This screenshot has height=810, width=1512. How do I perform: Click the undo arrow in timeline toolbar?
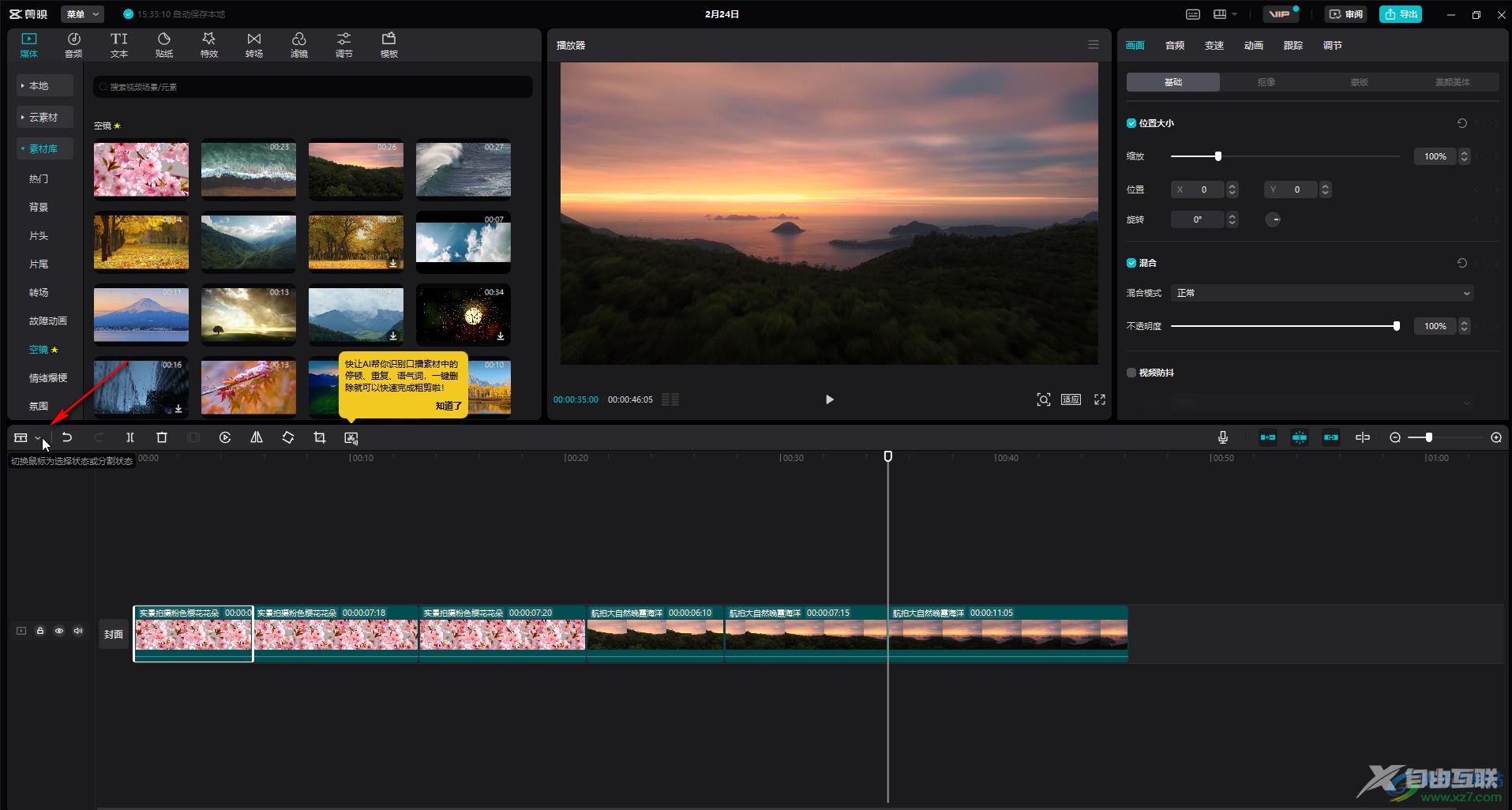coord(67,437)
